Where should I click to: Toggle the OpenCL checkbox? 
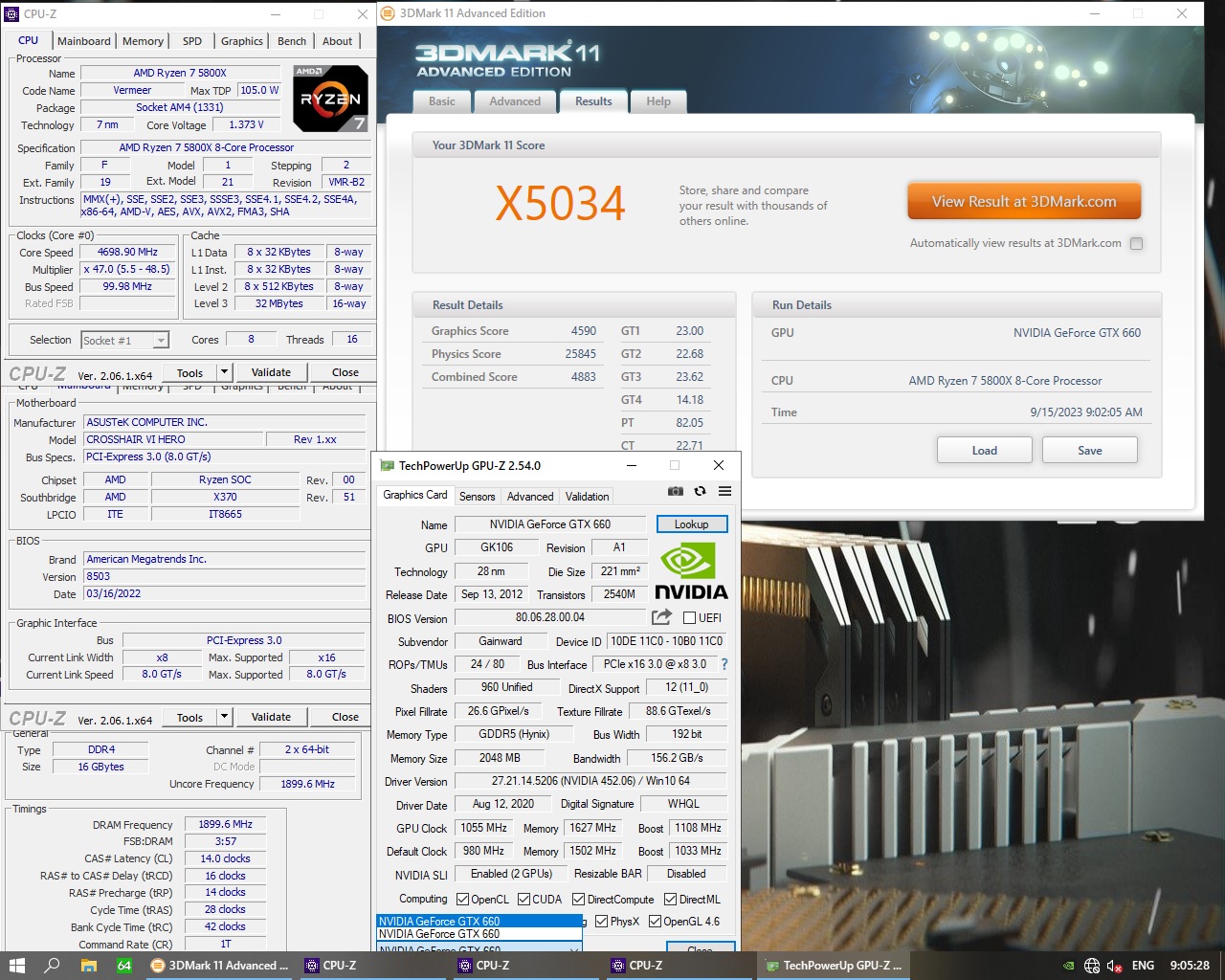pos(463,900)
